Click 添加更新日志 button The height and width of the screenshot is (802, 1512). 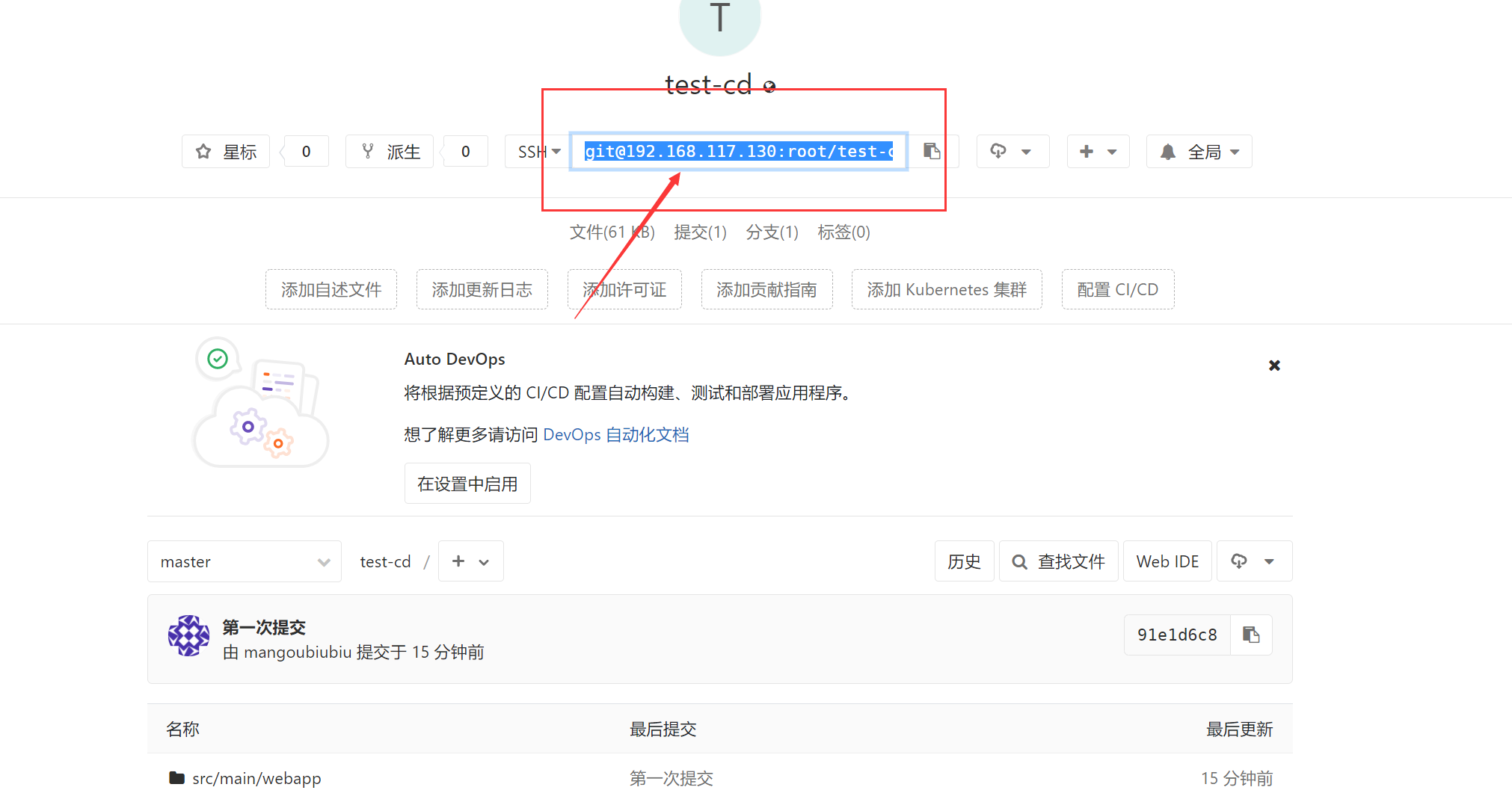coord(482,289)
